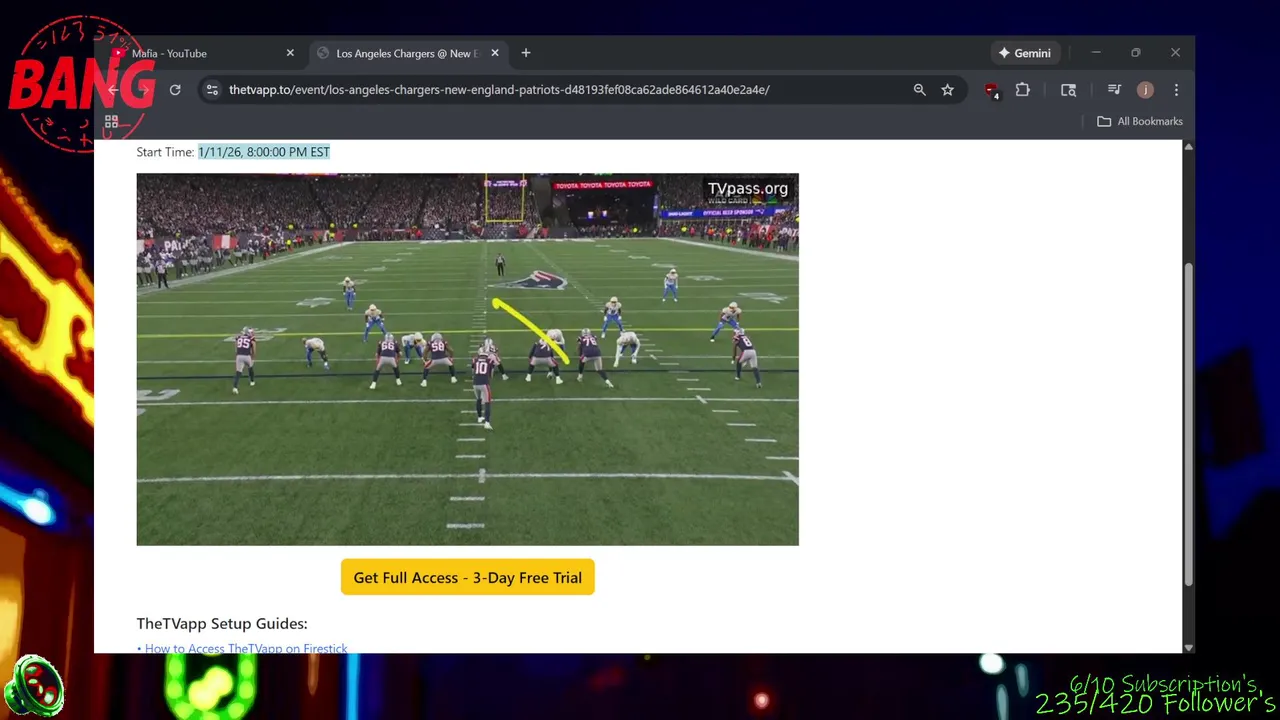Open Gemini from the title bar

coord(1024,53)
